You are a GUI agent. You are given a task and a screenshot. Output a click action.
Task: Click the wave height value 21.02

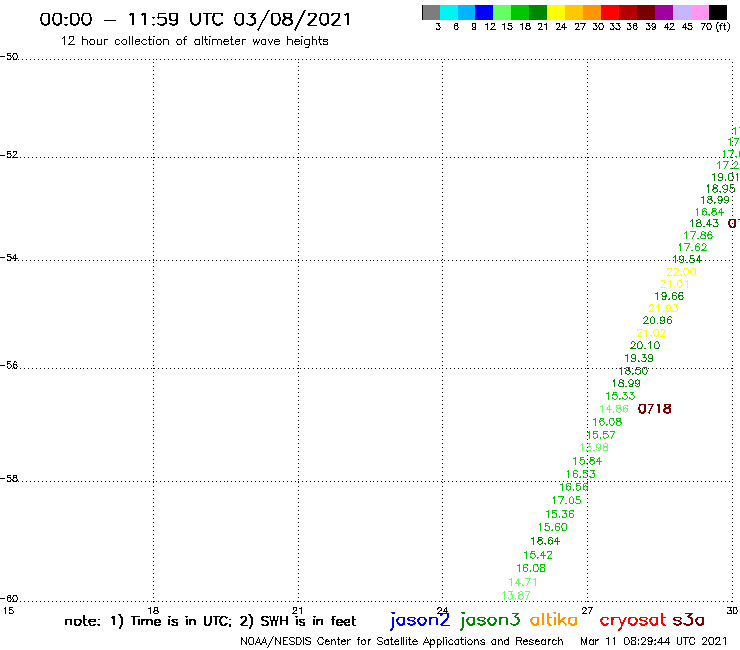point(651,333)
